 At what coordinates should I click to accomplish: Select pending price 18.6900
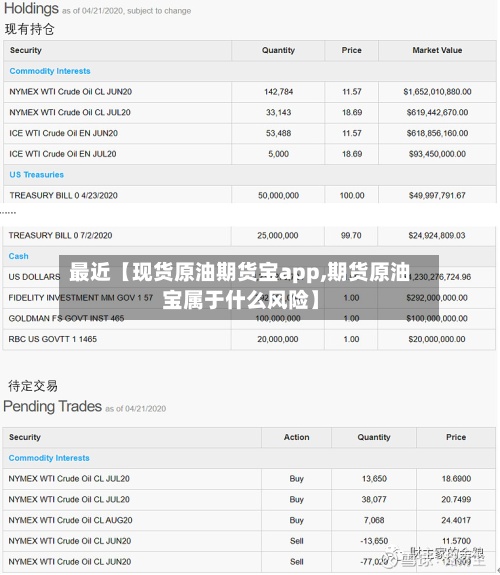tap(456, 479)
